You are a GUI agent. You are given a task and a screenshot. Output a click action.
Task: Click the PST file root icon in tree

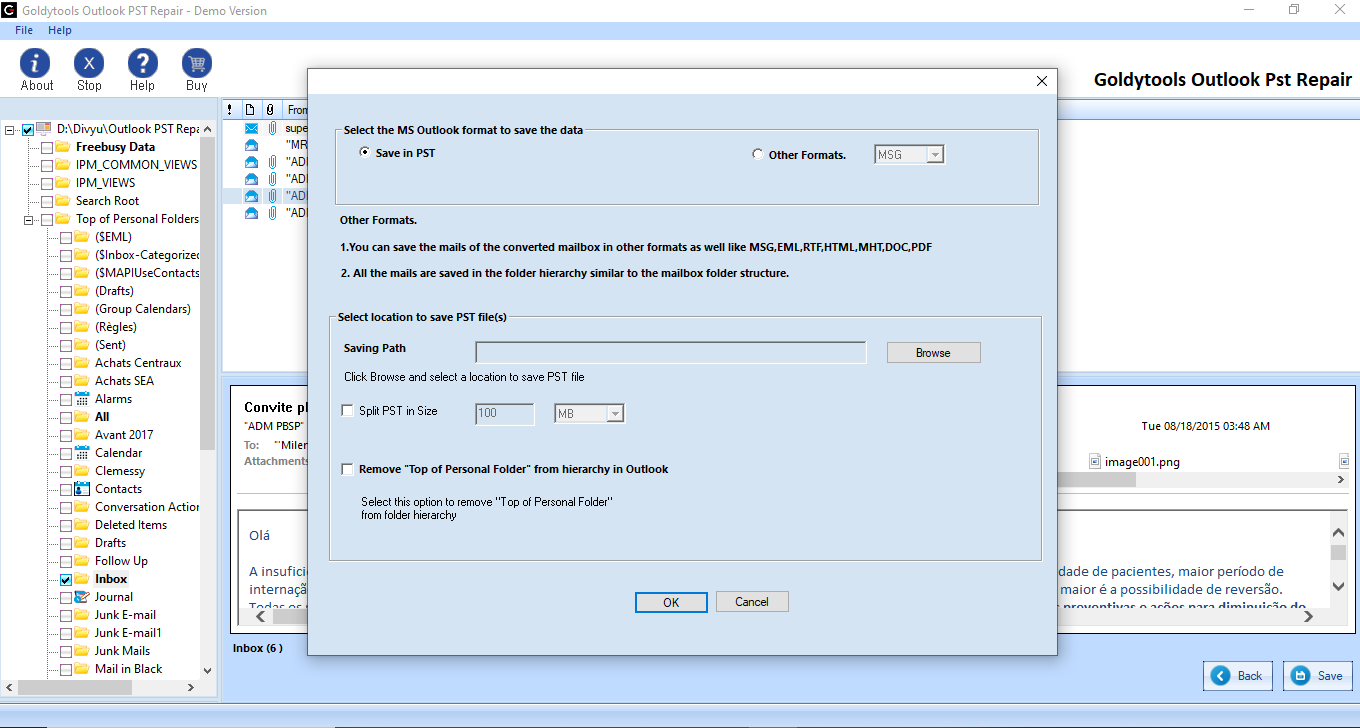click(44, 129)
